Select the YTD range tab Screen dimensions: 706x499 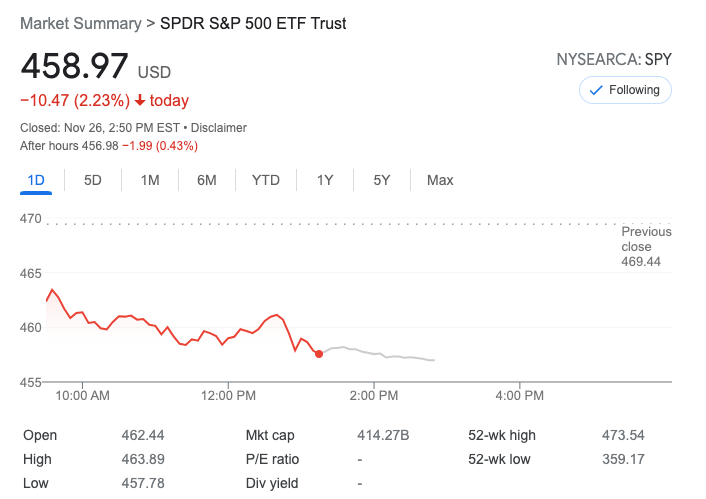coord(265,180)
